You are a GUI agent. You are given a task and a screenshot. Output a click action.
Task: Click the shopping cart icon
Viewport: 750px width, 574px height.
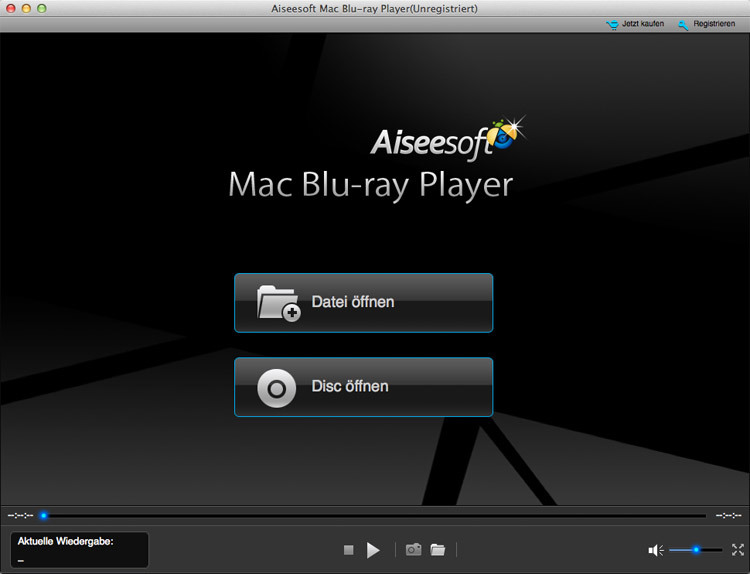pos(612,25)
